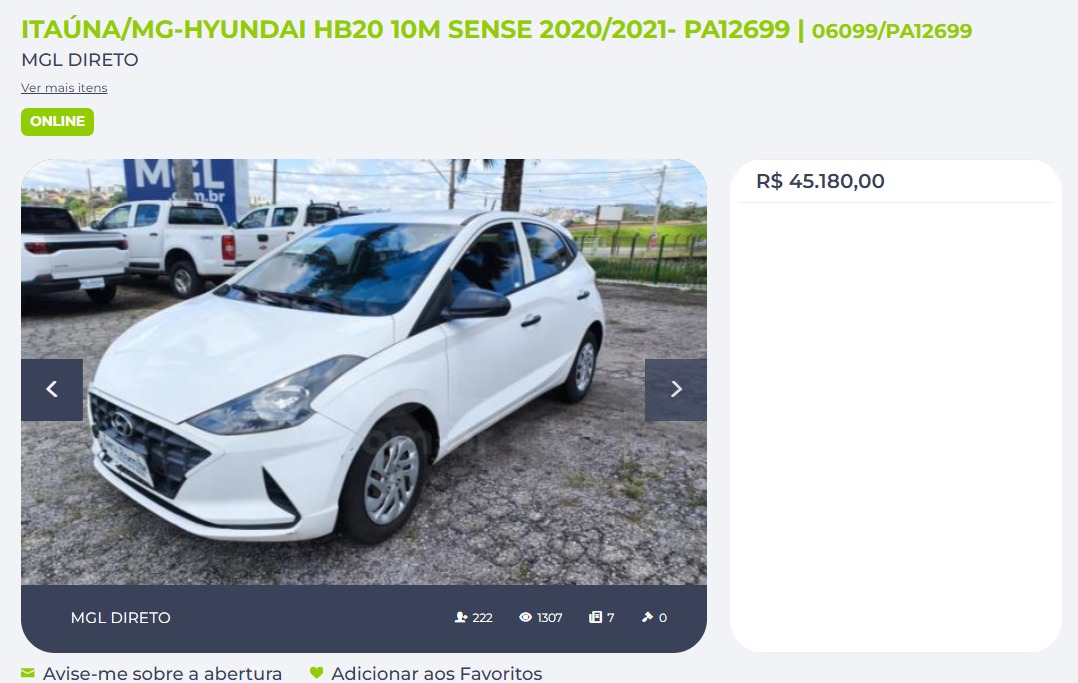Click MGL DIRETO label in the photo footer

tap(120, 618)
